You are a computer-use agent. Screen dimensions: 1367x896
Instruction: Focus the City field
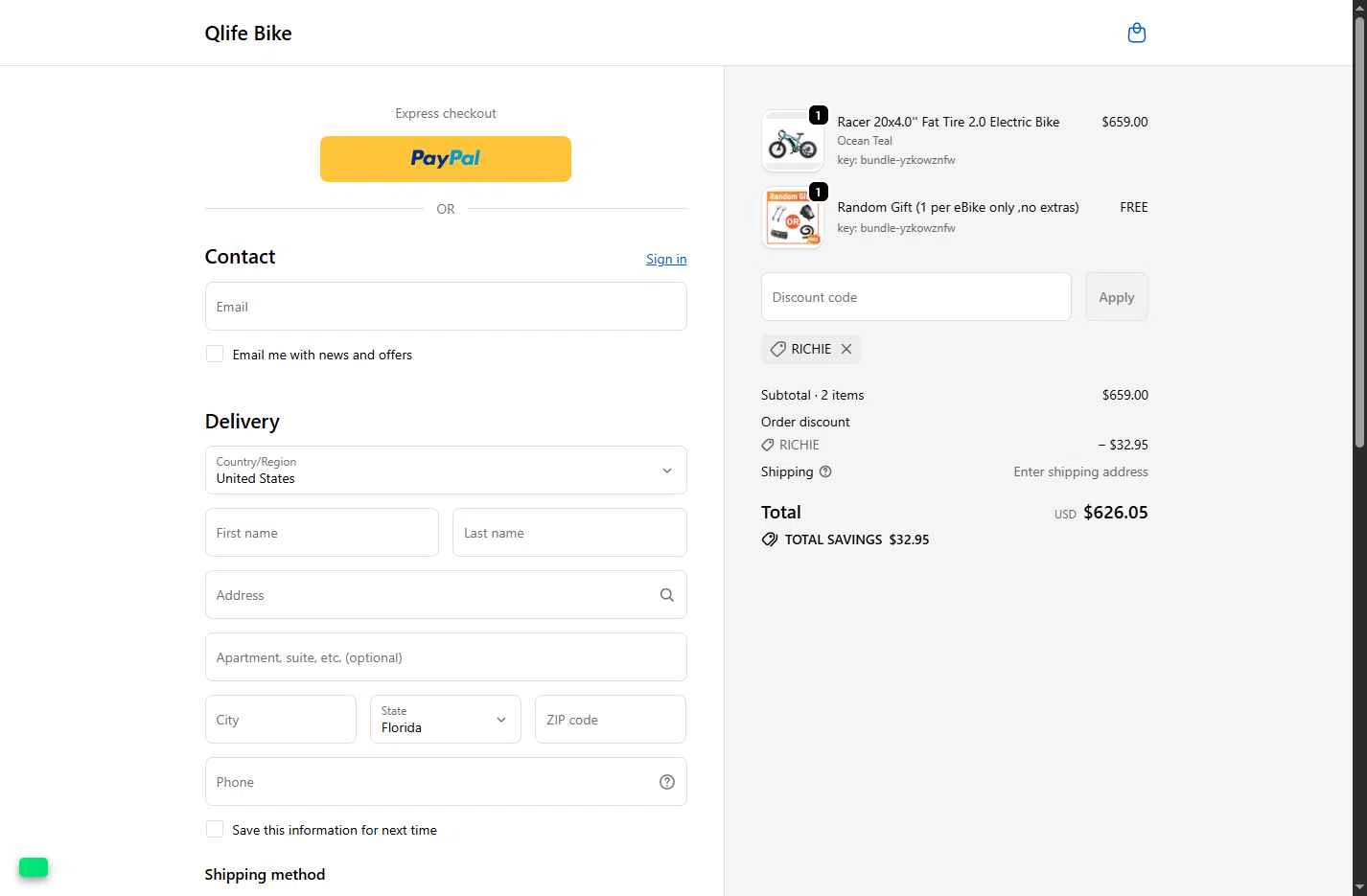tap(281, 720)
